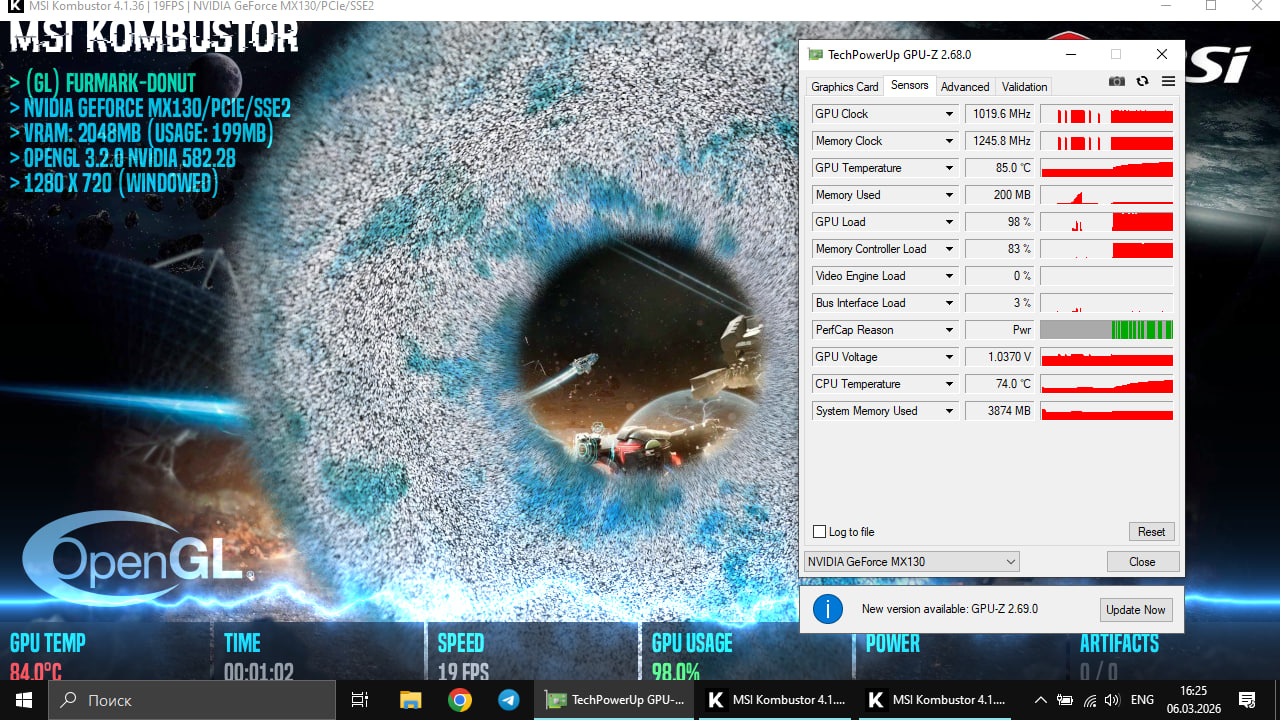Click the Memory Controller Load value 83 %
This screenshot has height=720, width=1280.
coord(999,249)
